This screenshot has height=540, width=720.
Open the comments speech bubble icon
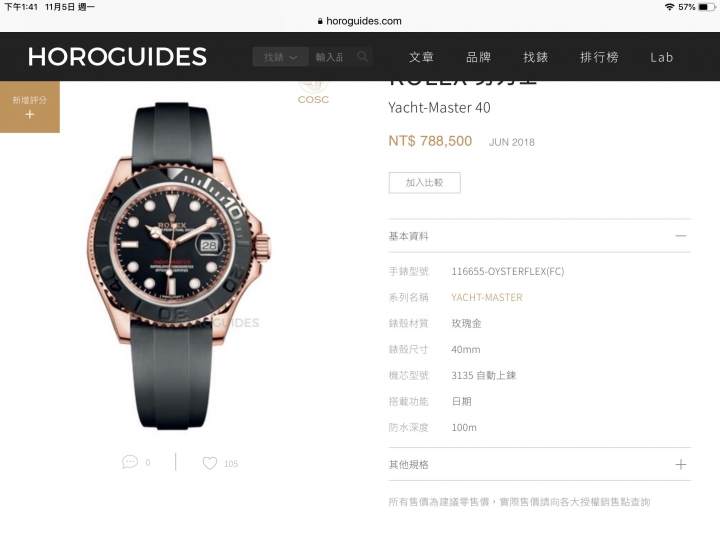130,462
